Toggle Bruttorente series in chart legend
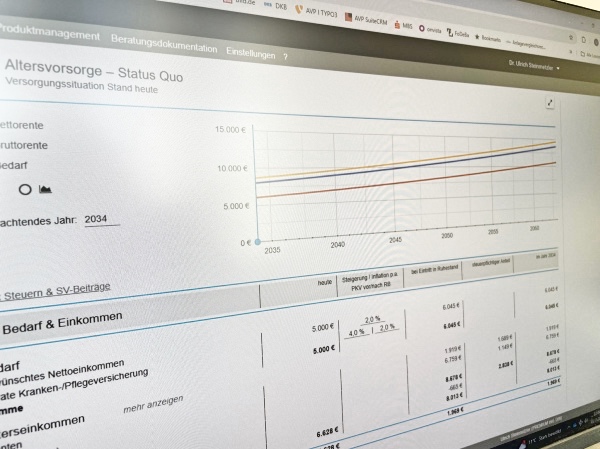The width and height of the screenshot is (600, 449). (24, 144)
